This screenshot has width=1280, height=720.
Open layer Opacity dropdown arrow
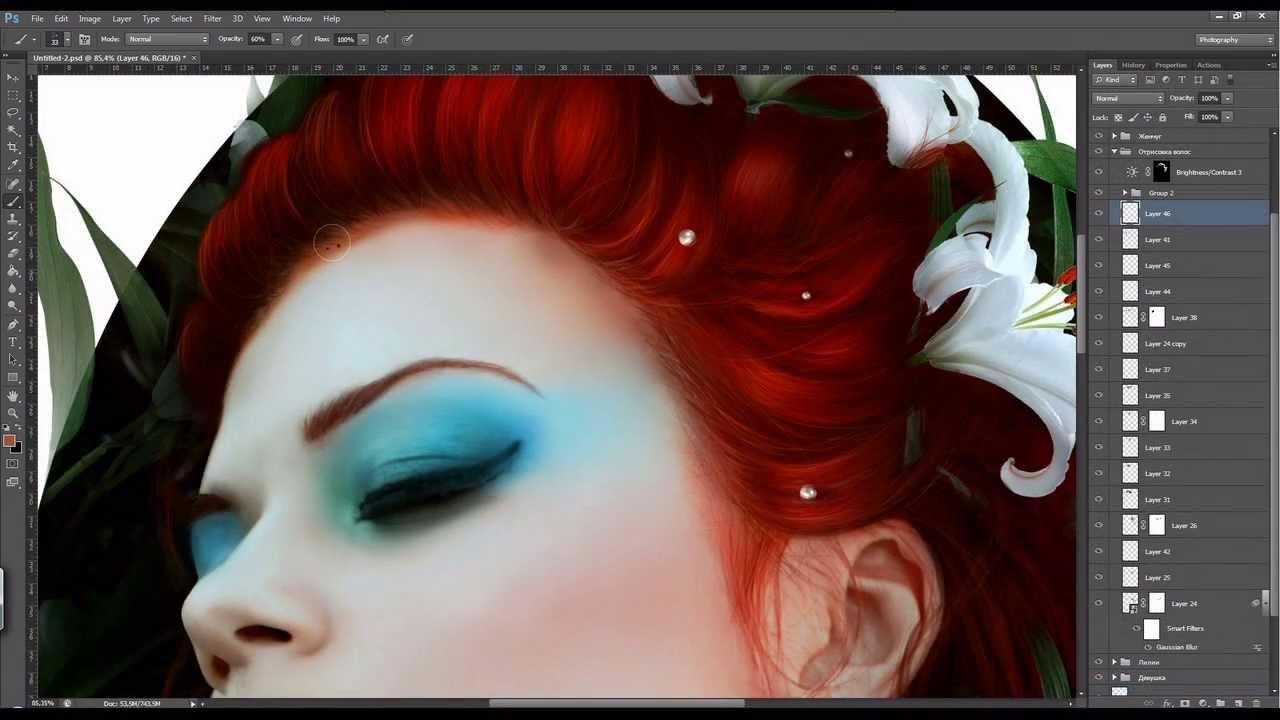[x=1227, y=98]
